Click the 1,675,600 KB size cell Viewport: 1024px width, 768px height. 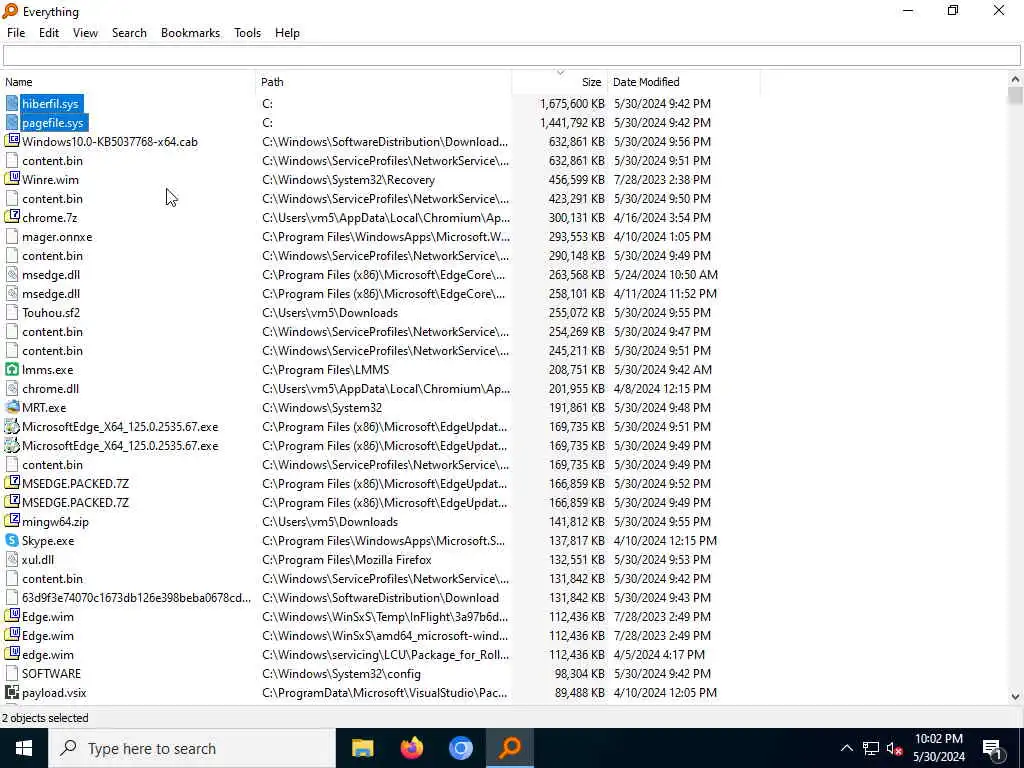click(572, 103)
